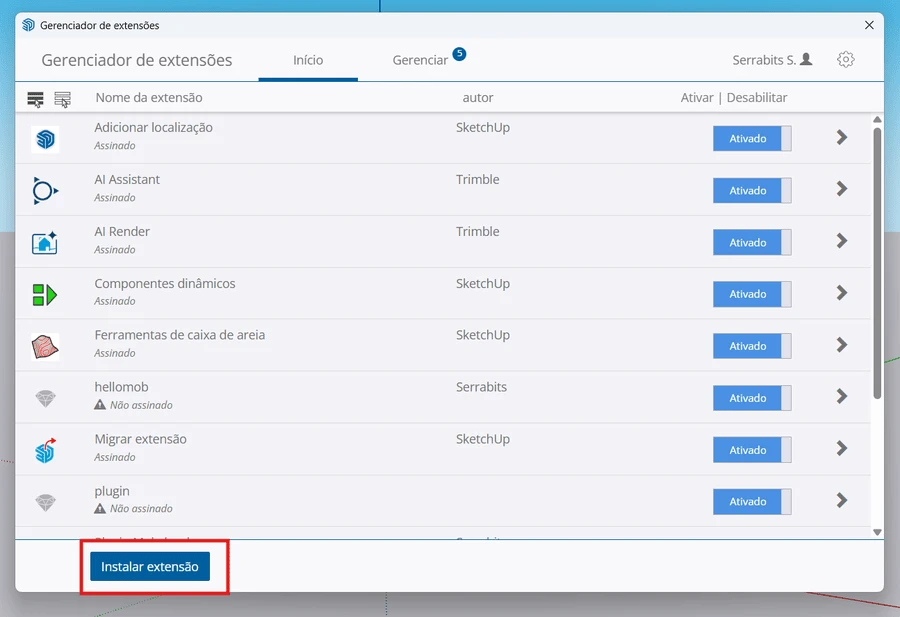Image resolution: width=900 pixels, height=617 pixels.
Task: Click the SketchUp logo in title bar
Action: pyautogui.click(x=28, y=25)
